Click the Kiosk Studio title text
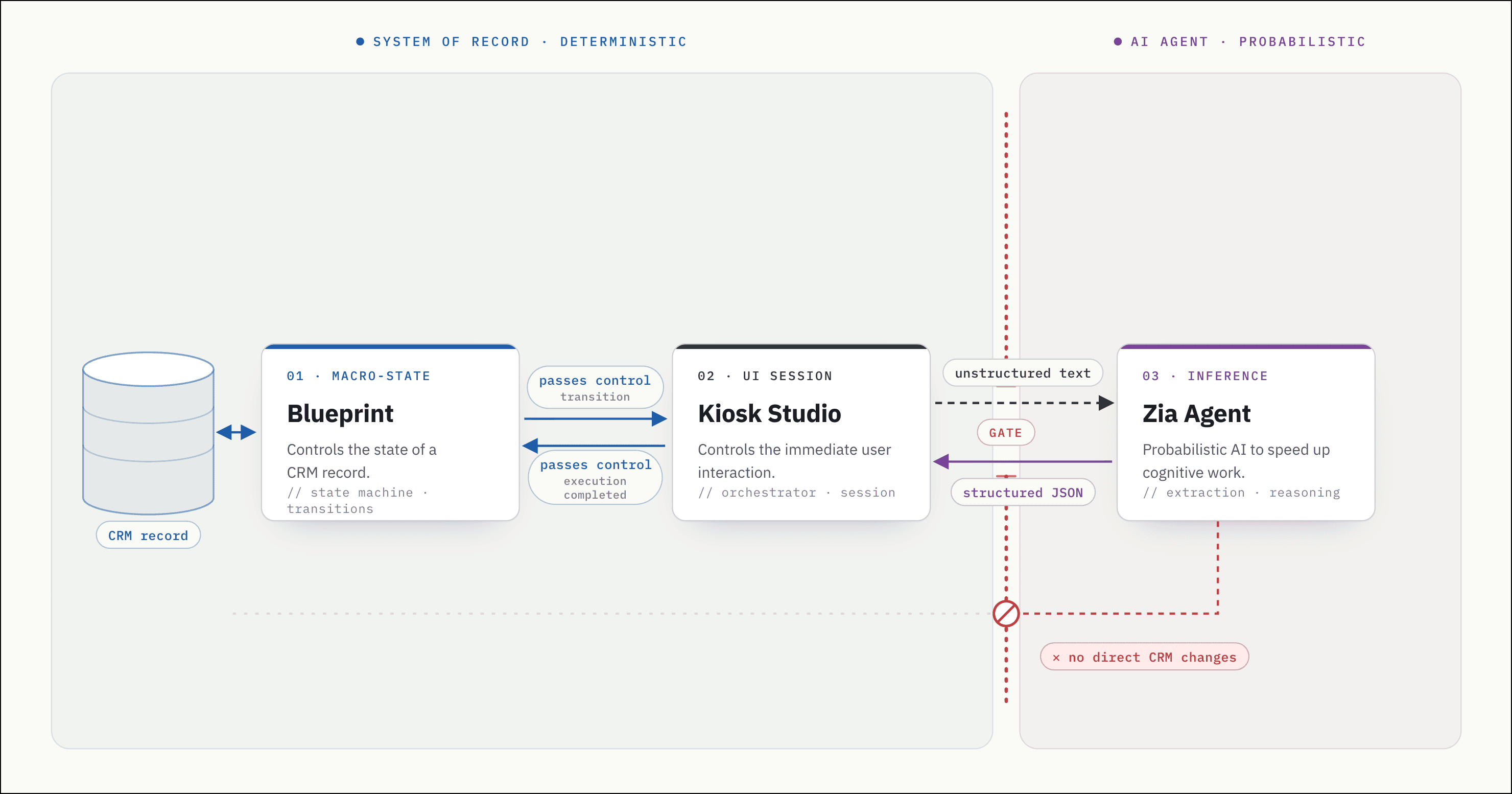The width and height of the screenshot is (1512, 794). pyautogui.click(x=769, y=413)
